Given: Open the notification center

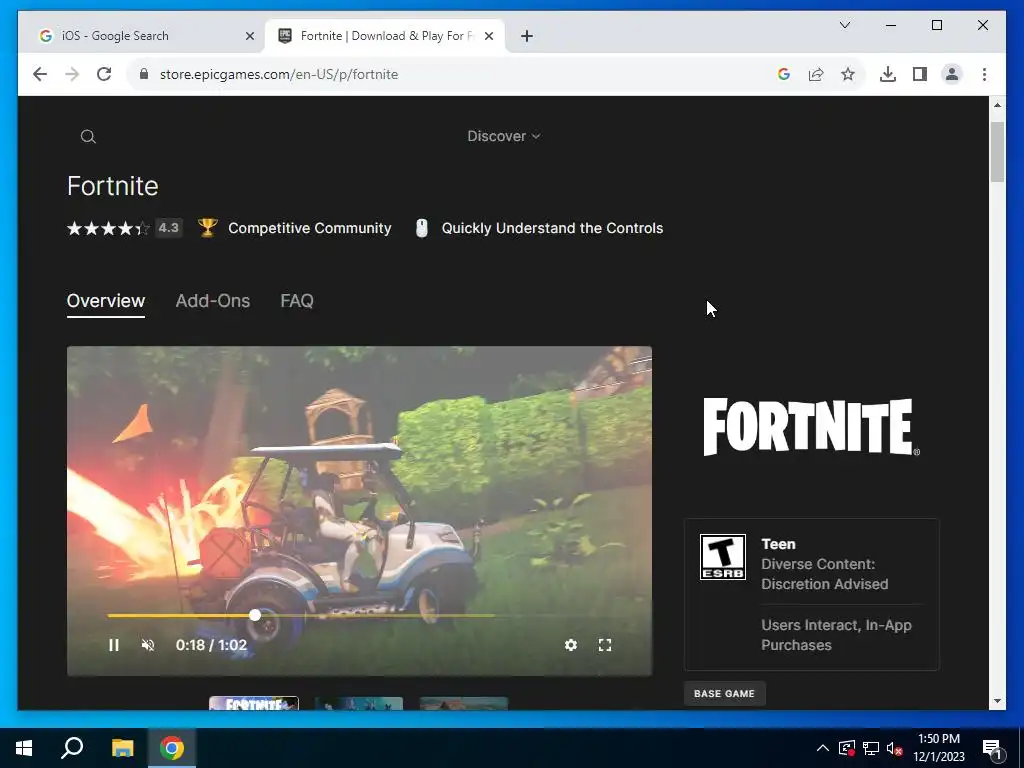Looking at the screenshot, I should pyautogui.click(x=993, y=750).
